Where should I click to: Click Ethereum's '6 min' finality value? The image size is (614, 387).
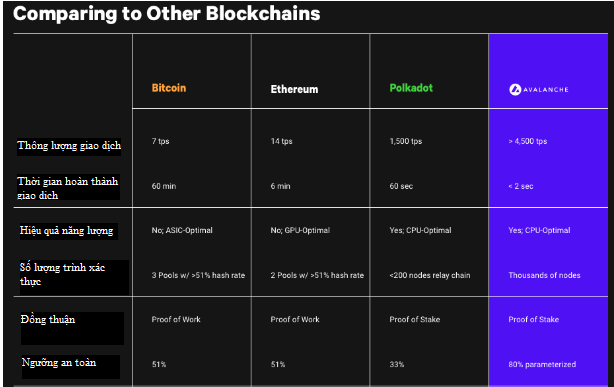click(x=280, y=186)
